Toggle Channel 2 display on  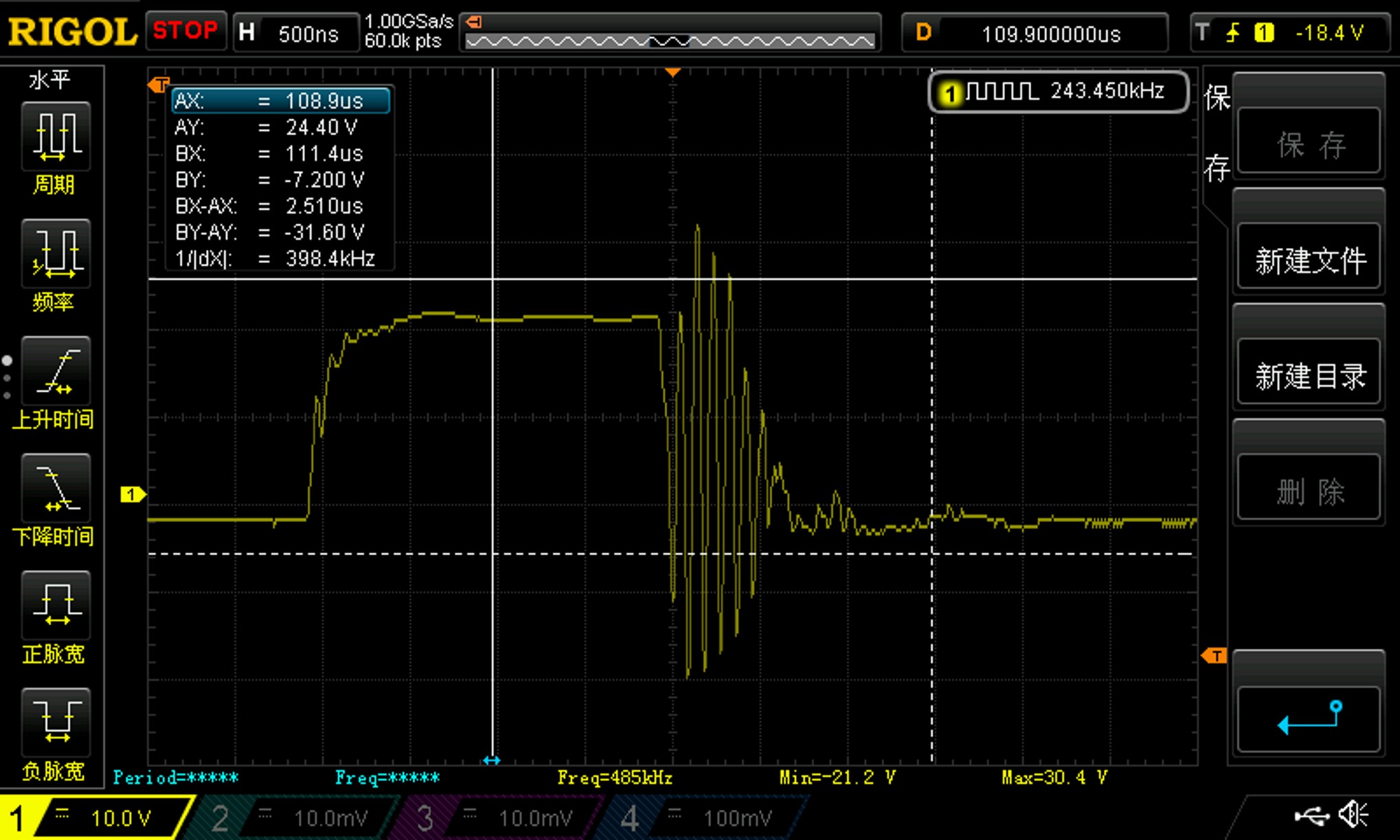(221, 817)
